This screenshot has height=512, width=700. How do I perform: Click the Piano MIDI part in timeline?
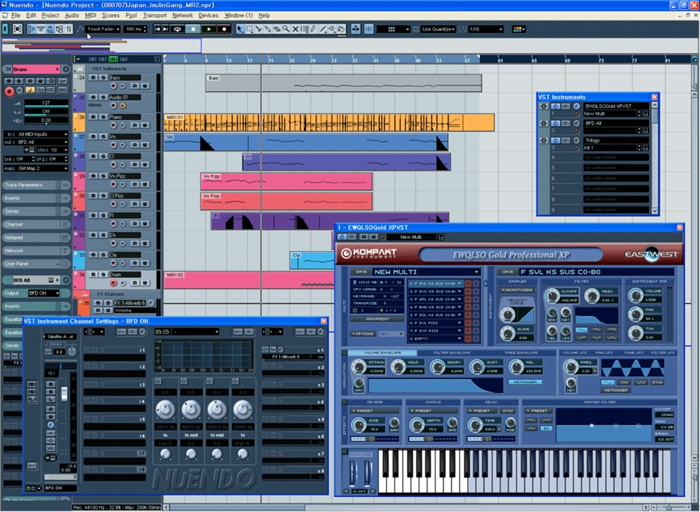point(329,122)
